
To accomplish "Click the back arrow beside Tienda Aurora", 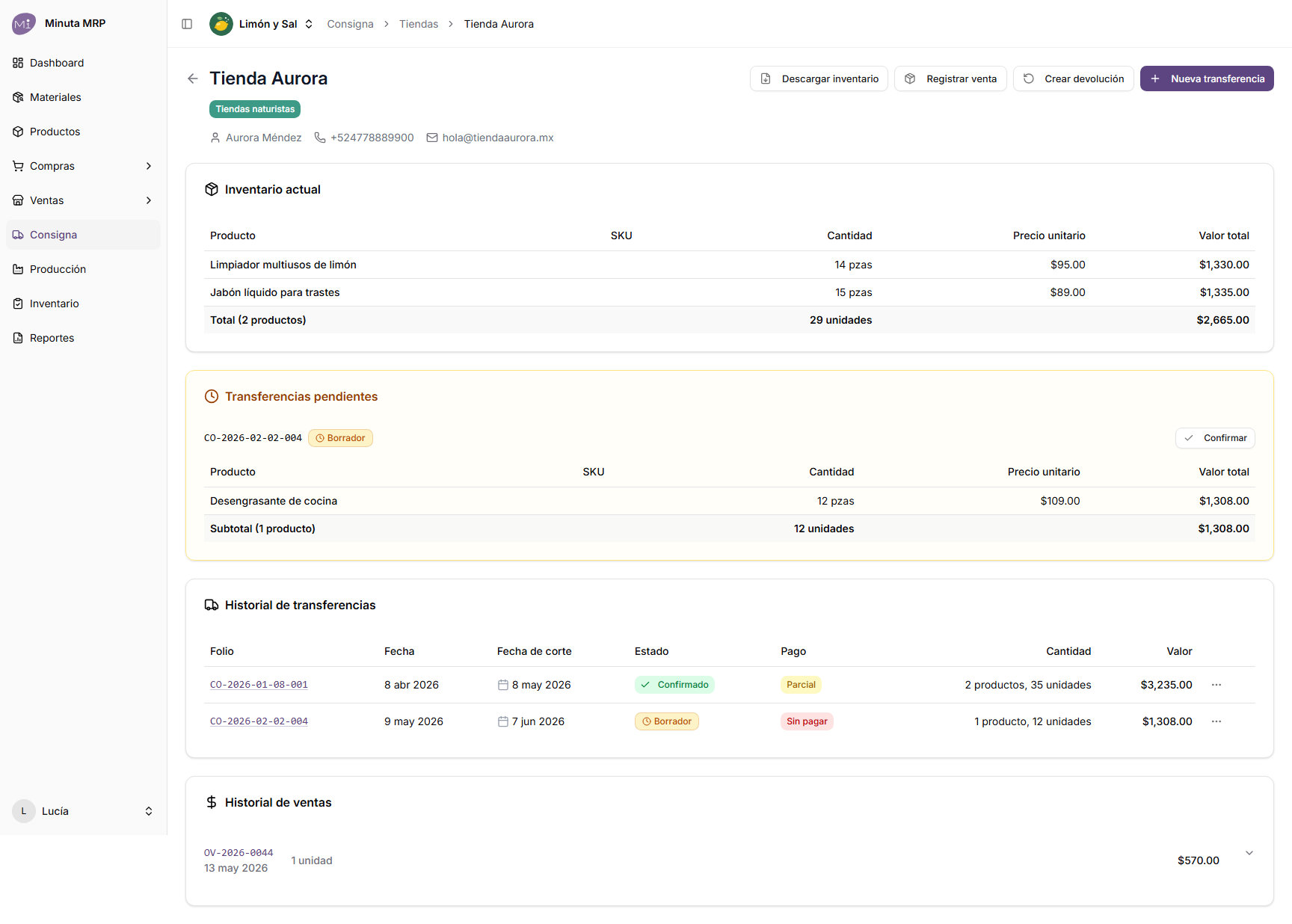I will click(193, 78).
